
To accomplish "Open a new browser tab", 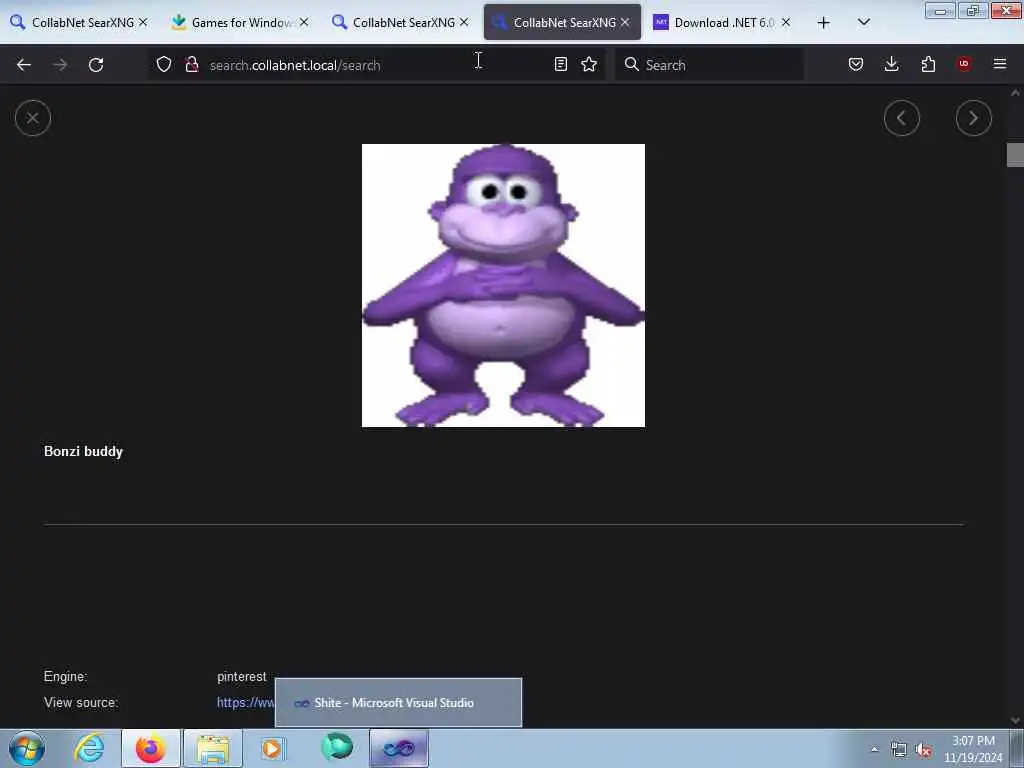I will click(824, 23).
